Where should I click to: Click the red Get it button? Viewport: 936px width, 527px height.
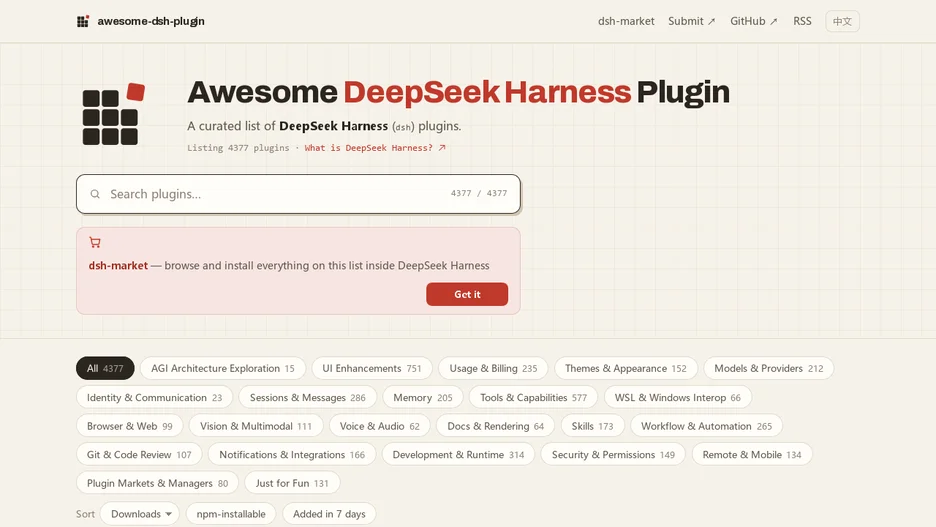(467, 294)
